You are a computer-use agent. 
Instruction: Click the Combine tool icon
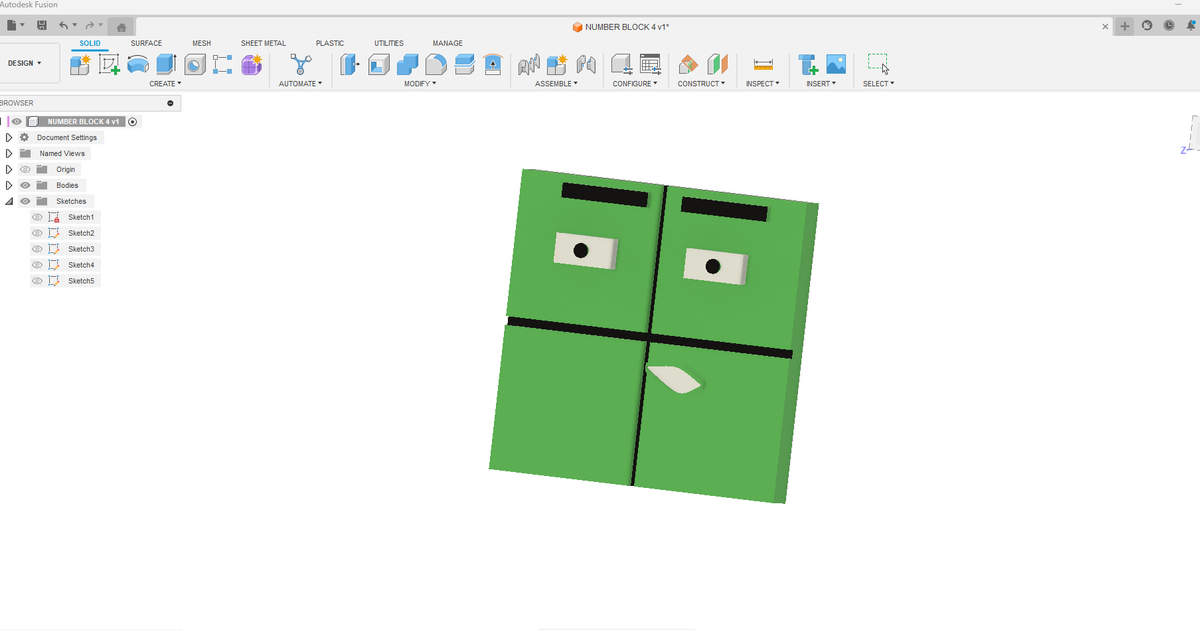pos(407,65)
